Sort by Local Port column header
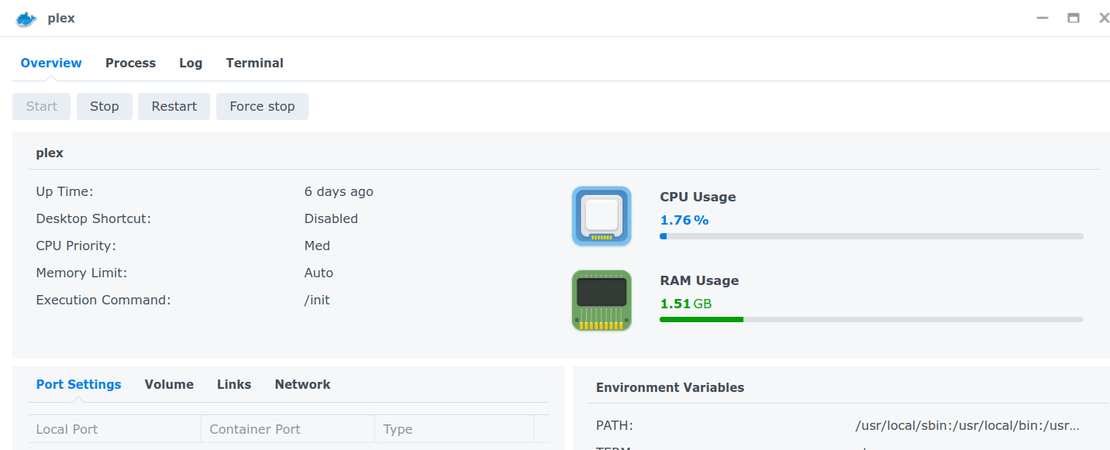Image resolution: width=1110 pixels, height=450 pixels. click(115, 429)
